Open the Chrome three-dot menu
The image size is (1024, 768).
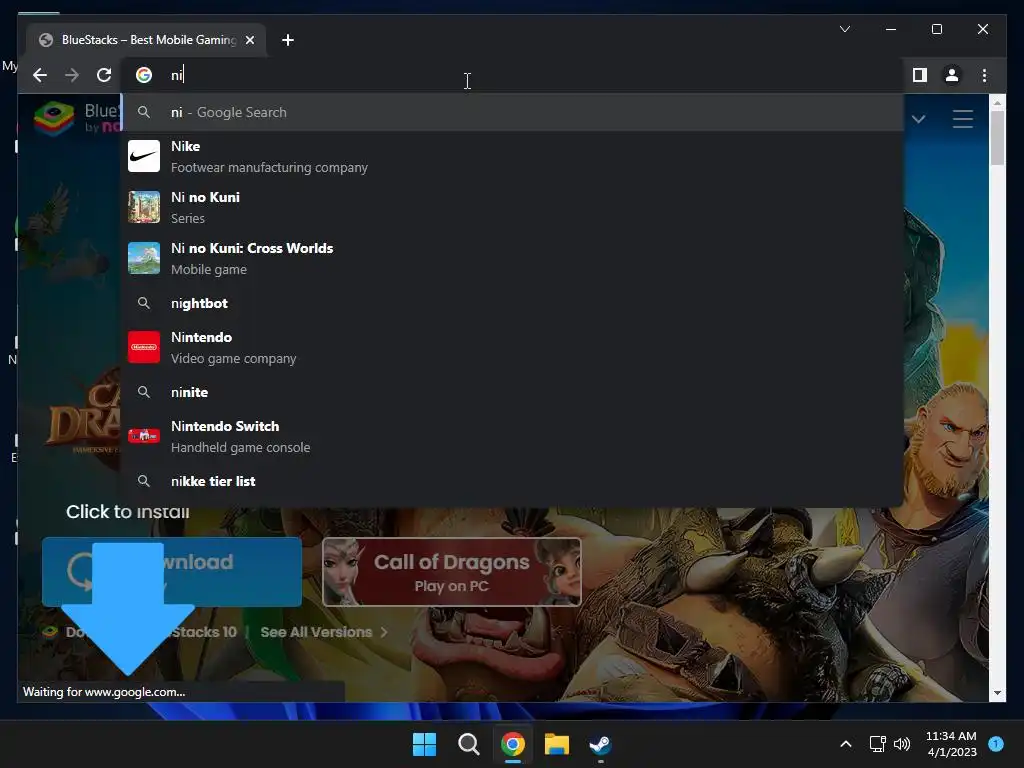984,75
